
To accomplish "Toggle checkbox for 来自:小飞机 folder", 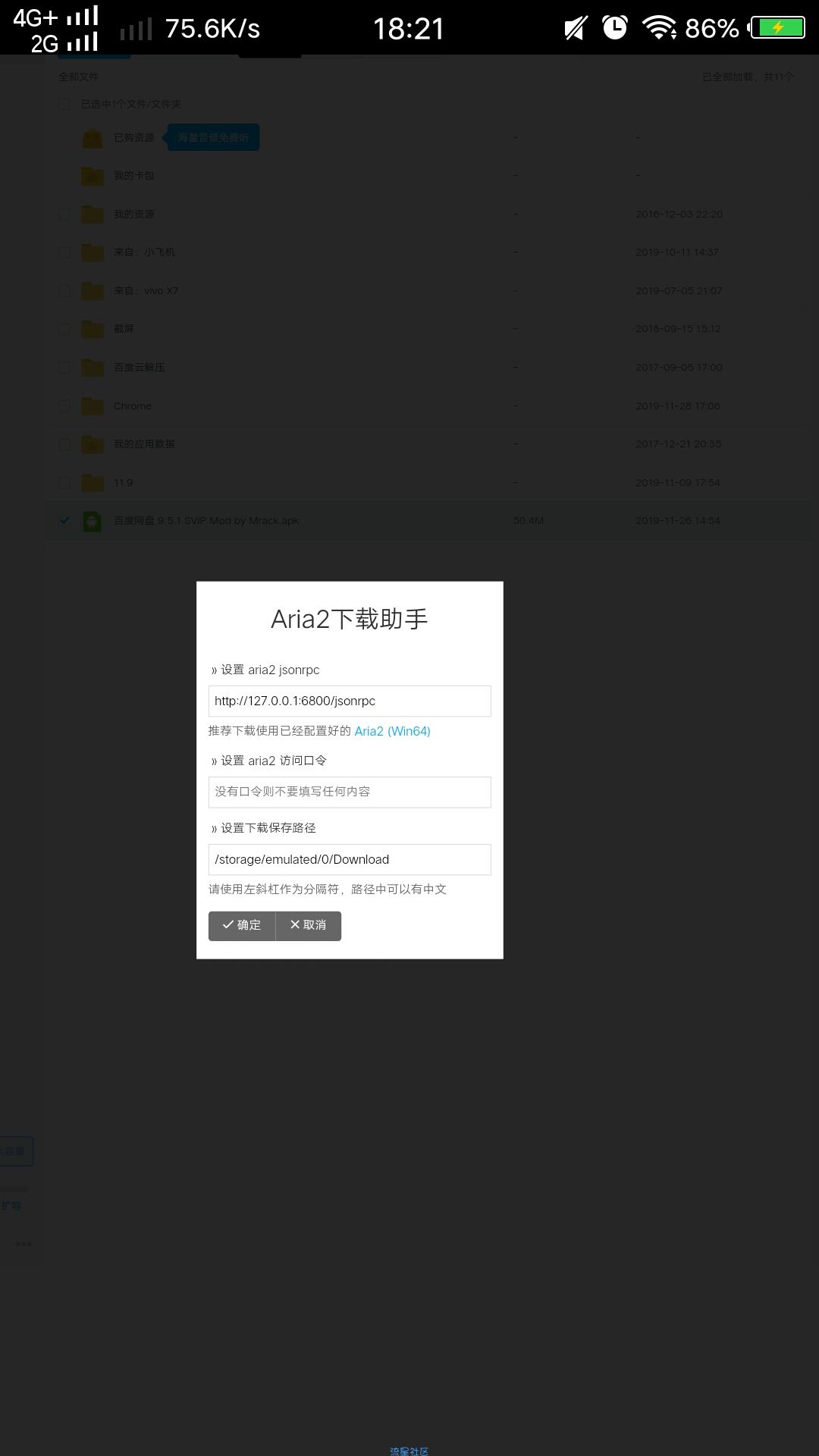I will click(64, 252).
